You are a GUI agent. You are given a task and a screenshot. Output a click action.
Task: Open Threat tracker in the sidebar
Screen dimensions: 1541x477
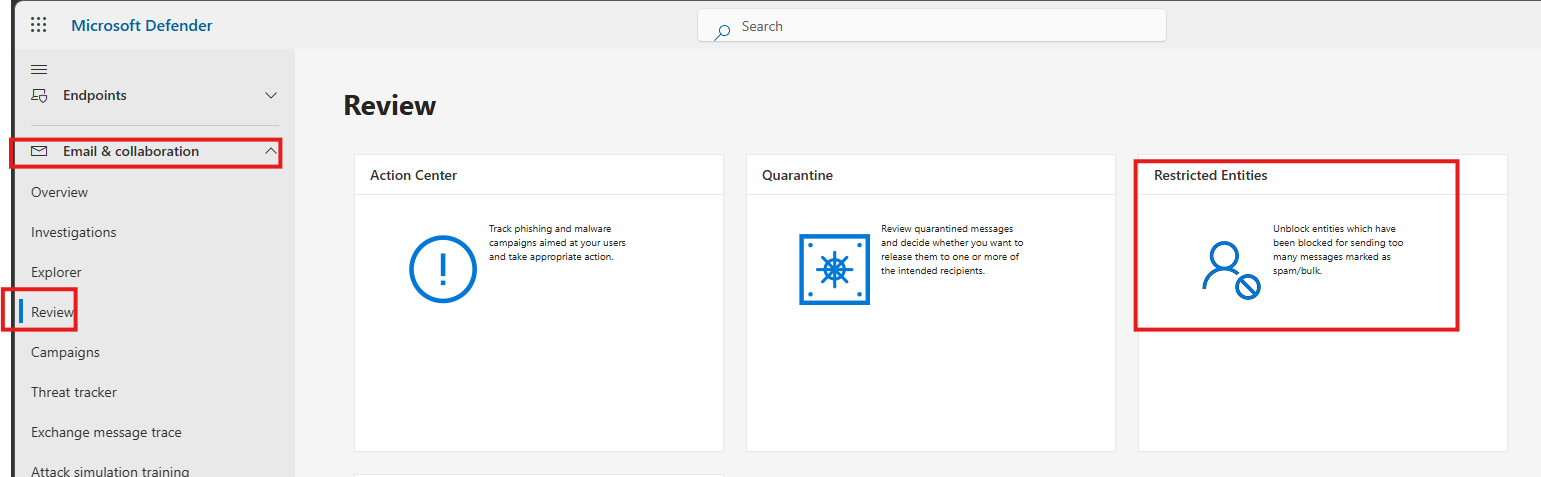point(74,392)
